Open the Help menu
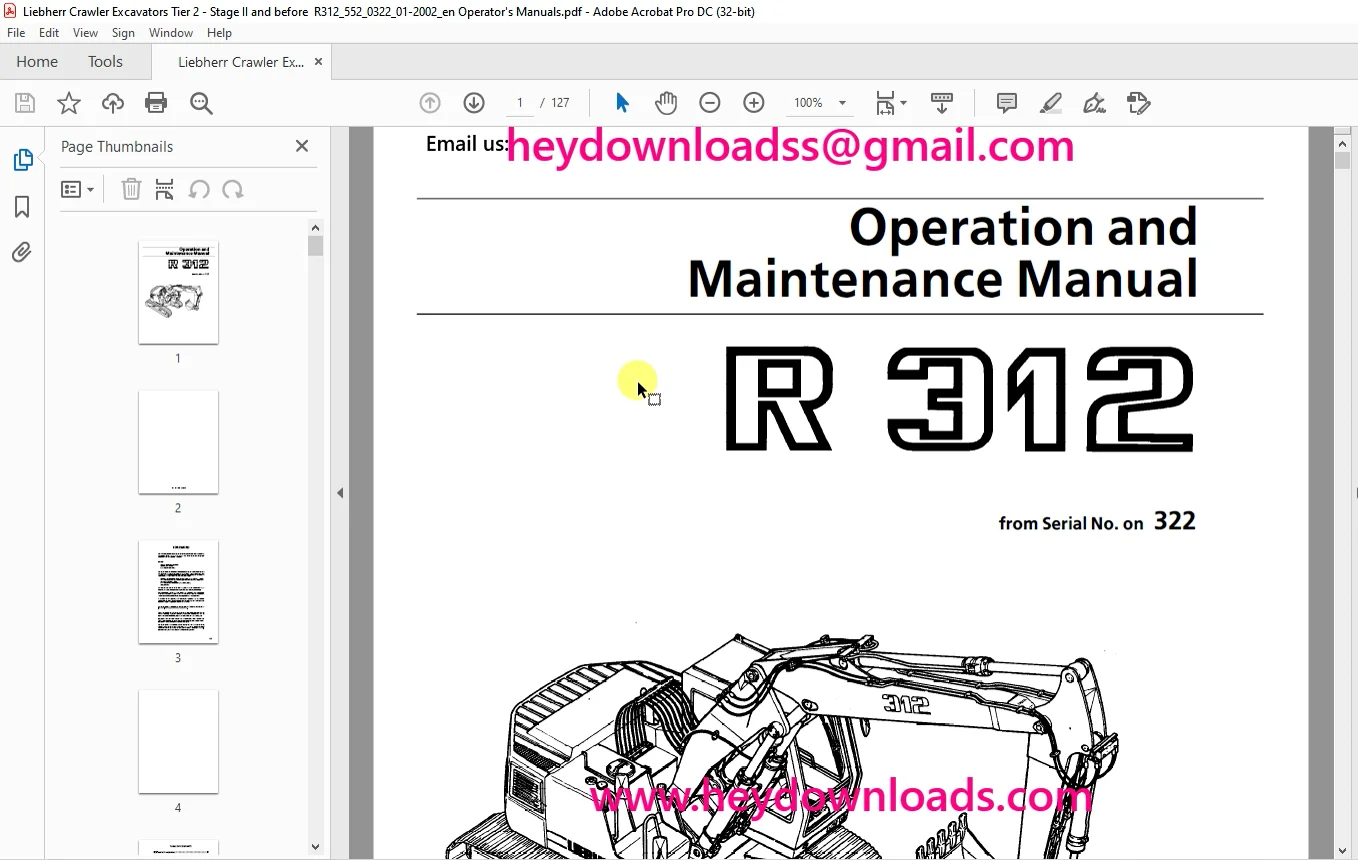 click(219, 33)
